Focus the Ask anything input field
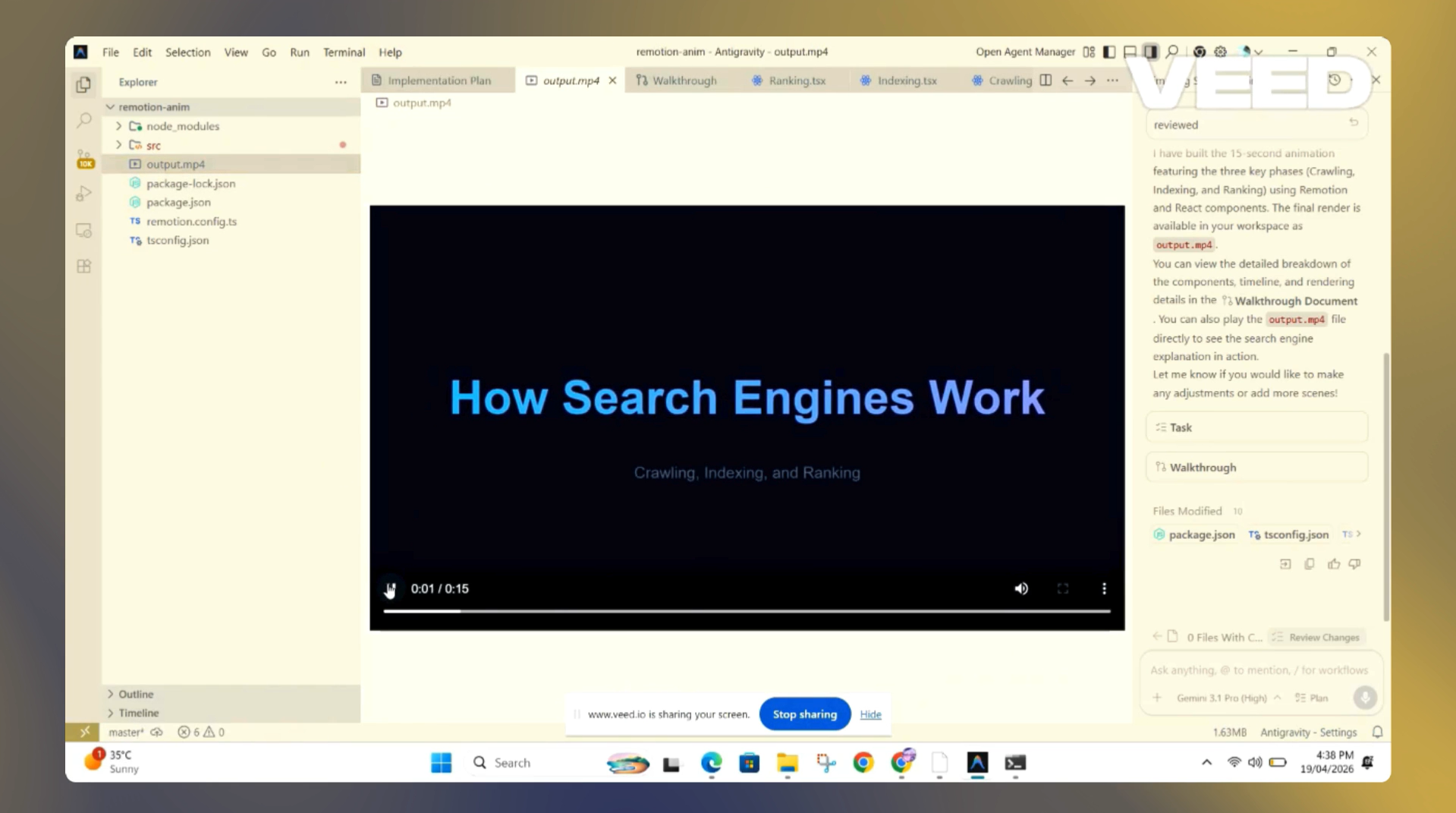Viewport: 1456px width, 813px height. (x=1259, y=670)
